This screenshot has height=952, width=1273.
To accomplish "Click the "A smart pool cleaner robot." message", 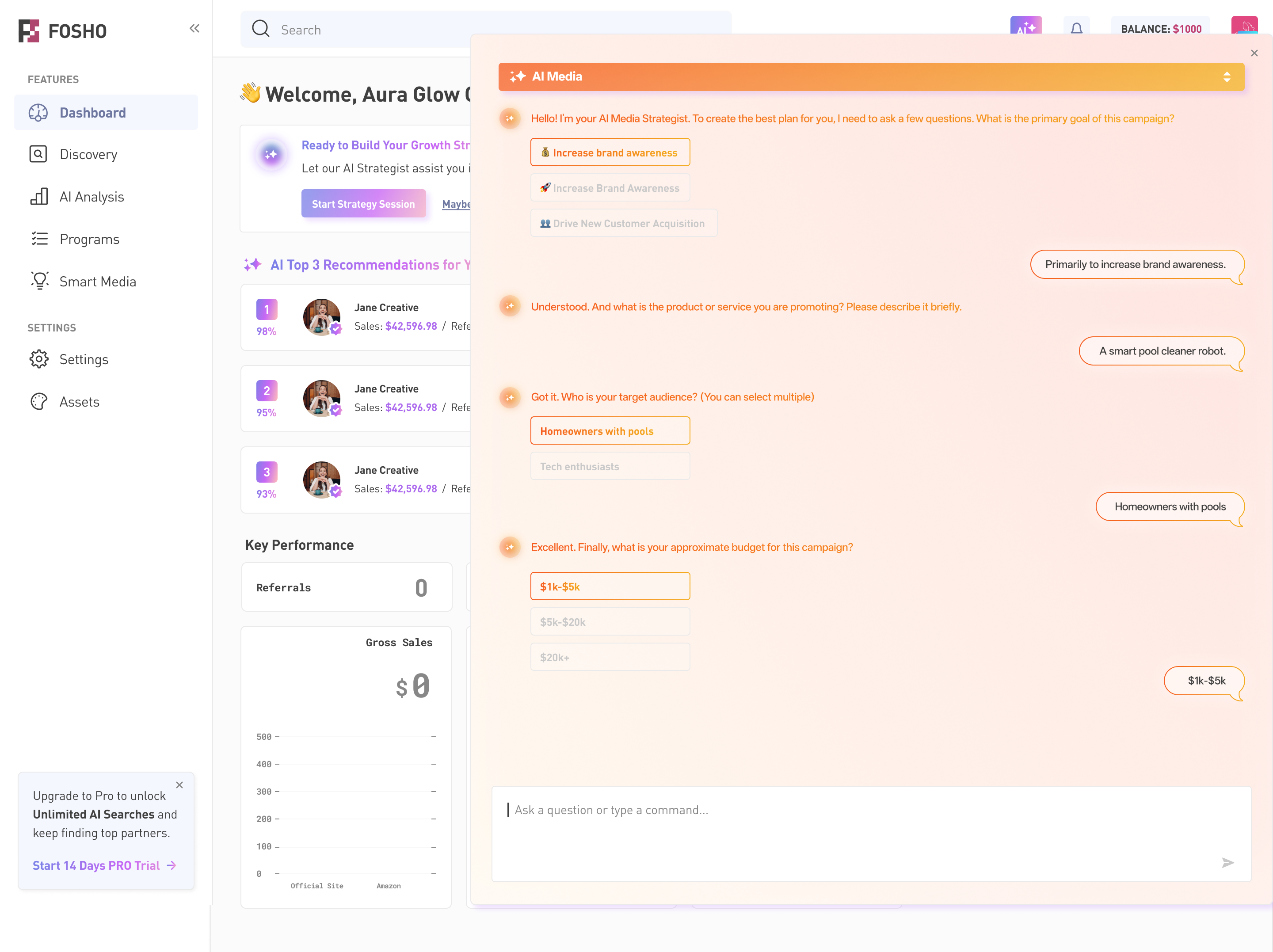I will (x=1161, y=351).
